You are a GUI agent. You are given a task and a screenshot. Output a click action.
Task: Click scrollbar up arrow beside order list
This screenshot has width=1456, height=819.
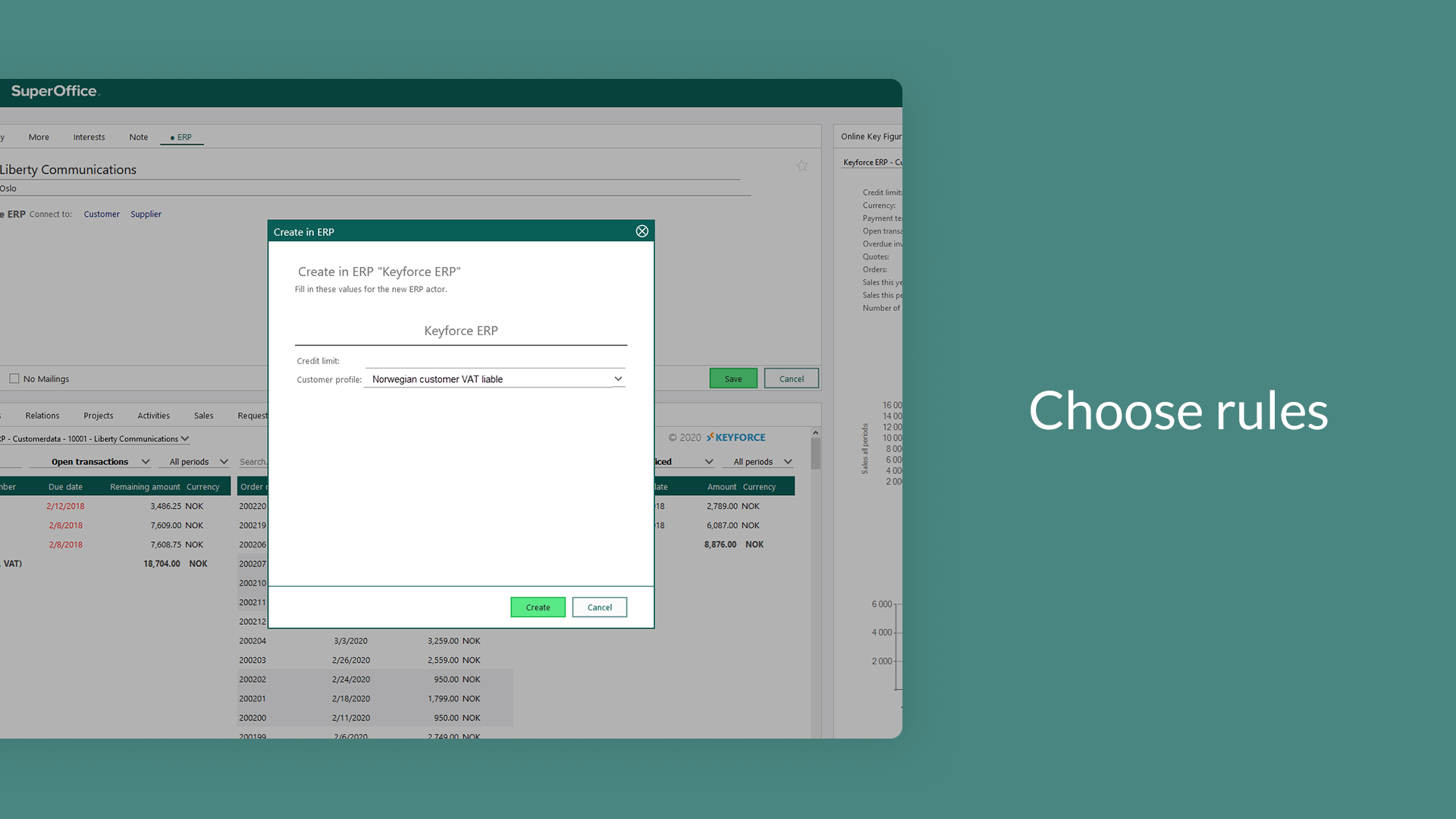[x=815, y=433]
